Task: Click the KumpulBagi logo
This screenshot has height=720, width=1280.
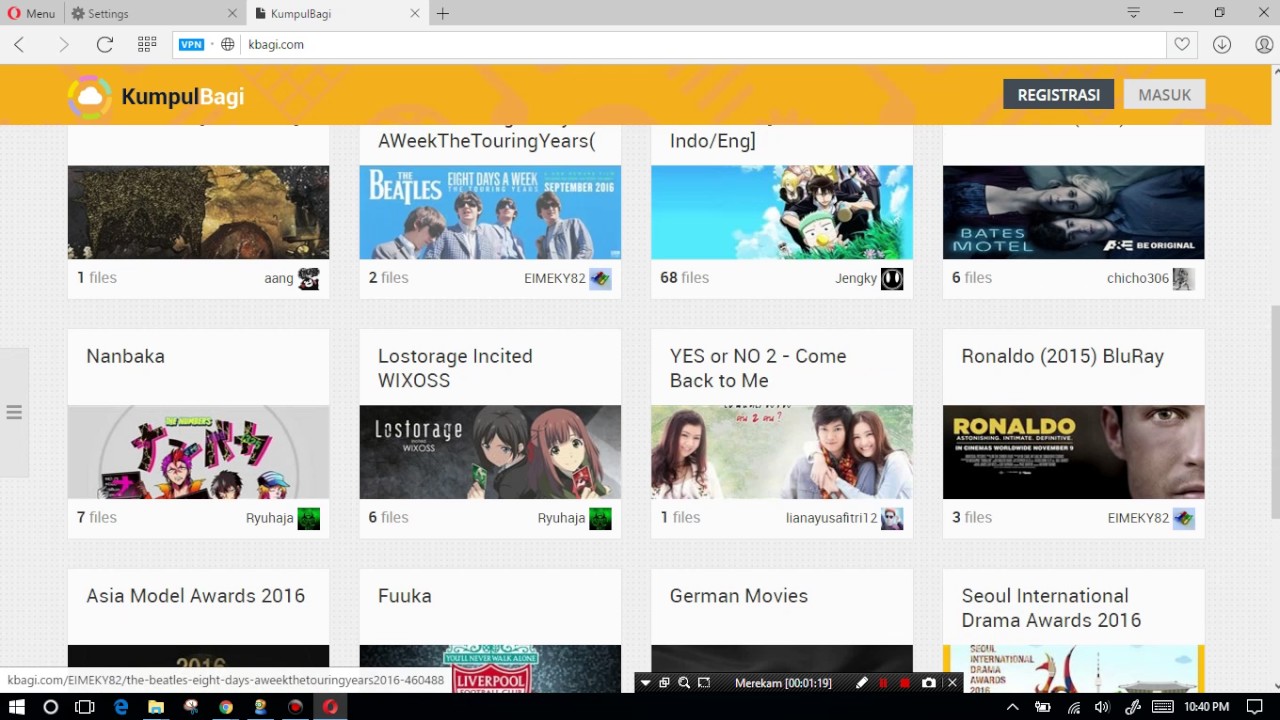Action: (156, 96)
